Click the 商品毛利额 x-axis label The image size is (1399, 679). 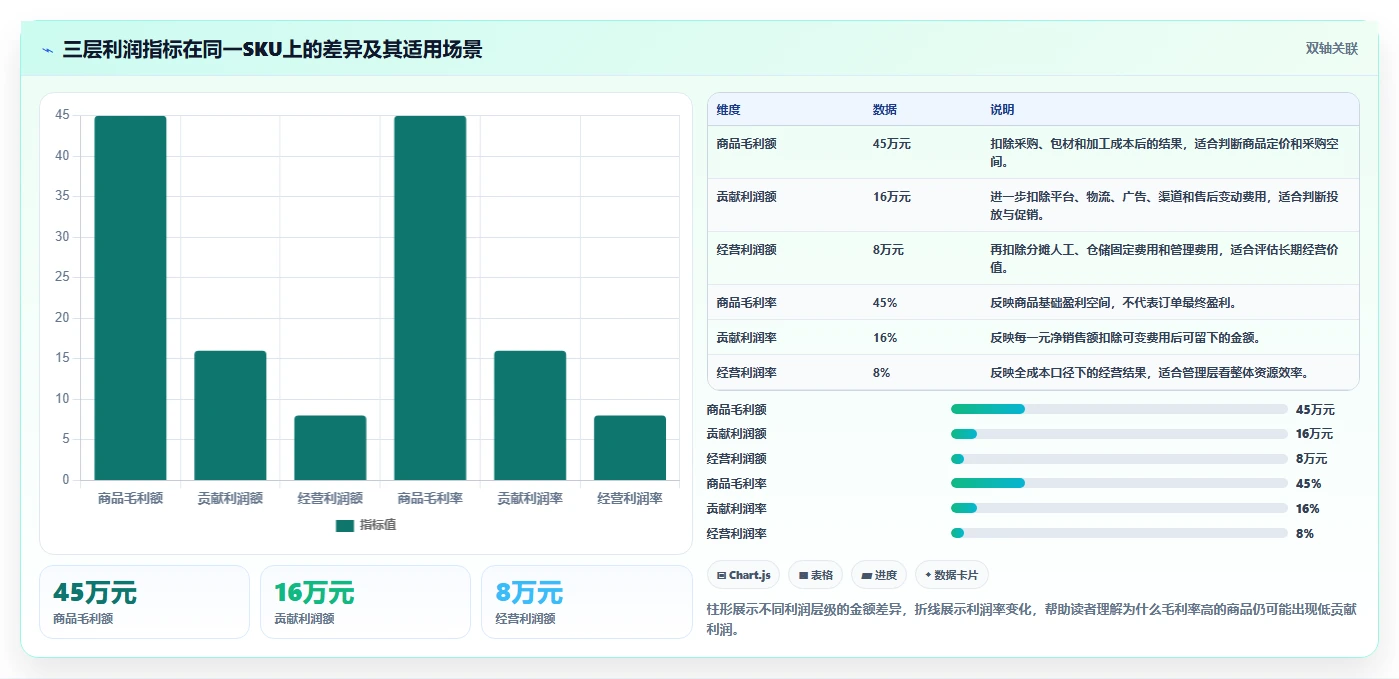point(130,498)
